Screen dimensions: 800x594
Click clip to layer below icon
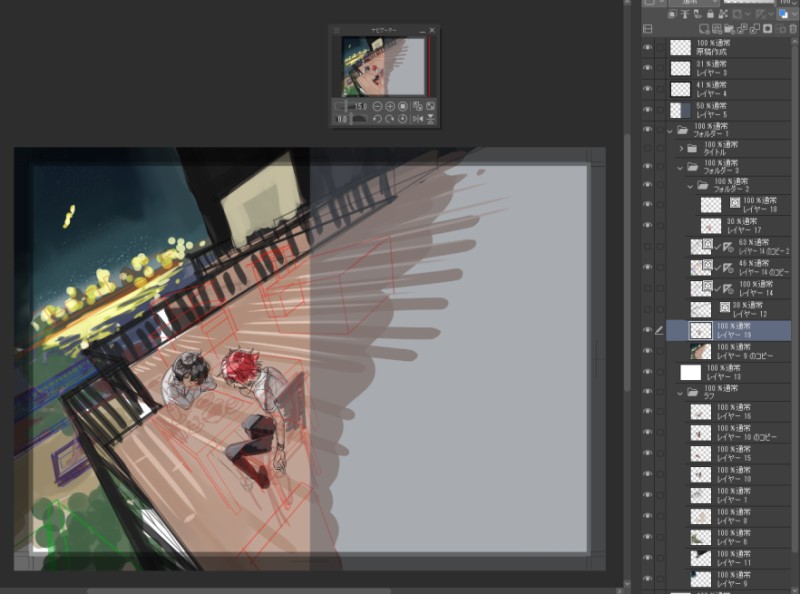pos(672,14)
